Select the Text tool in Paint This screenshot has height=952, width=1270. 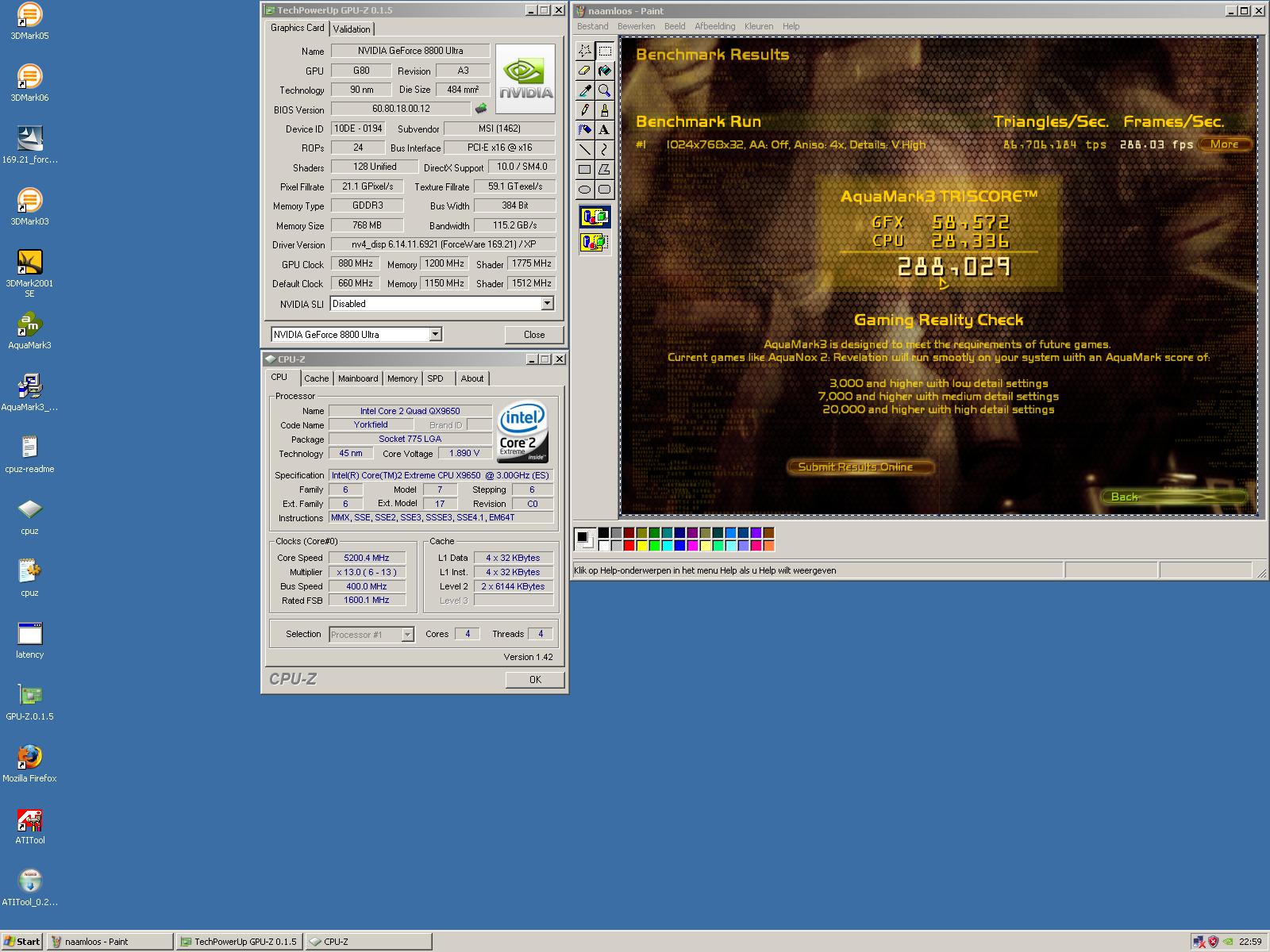[x=605, y=129]
